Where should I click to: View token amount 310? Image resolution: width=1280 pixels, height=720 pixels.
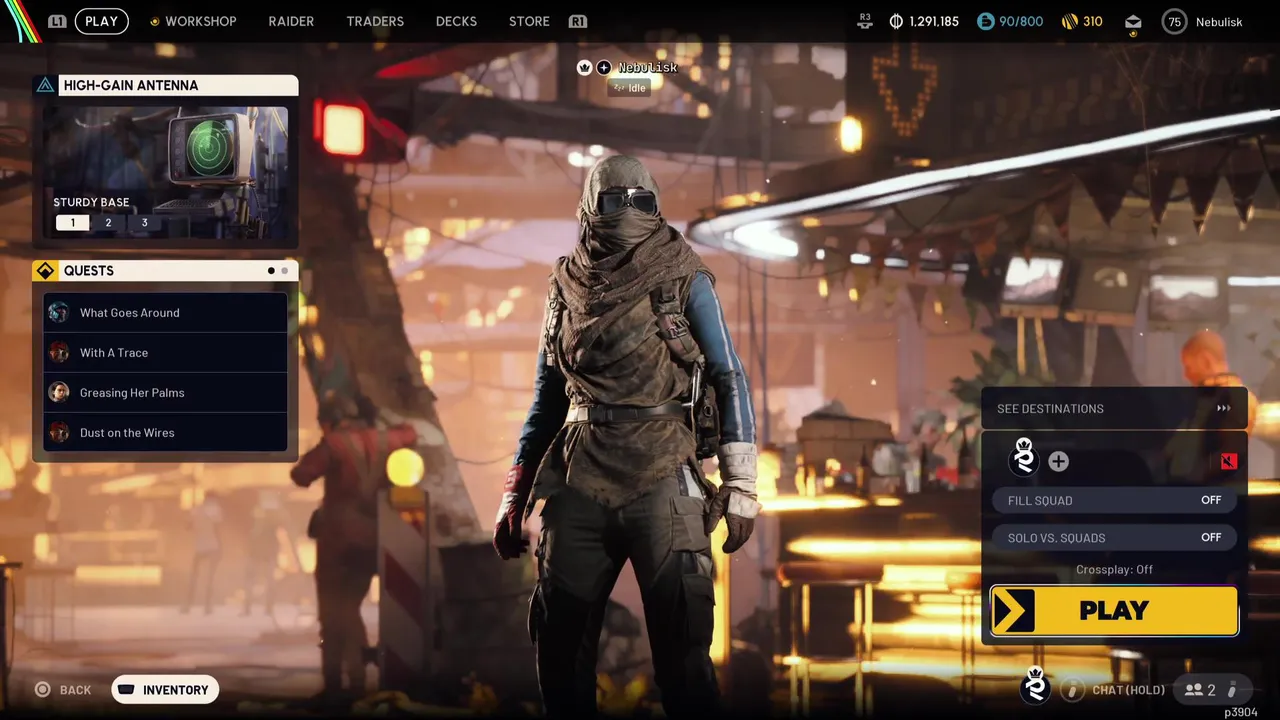pos(1093,21)
